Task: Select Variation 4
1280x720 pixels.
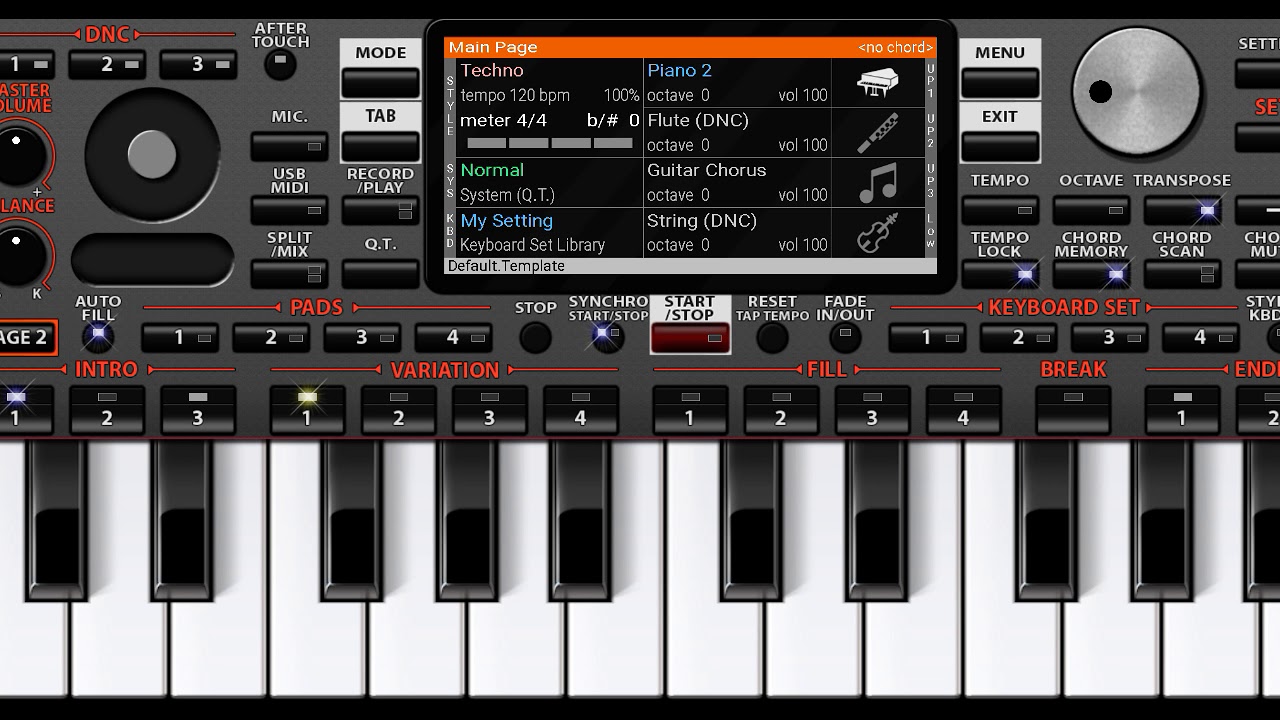Action: (580, 409)
